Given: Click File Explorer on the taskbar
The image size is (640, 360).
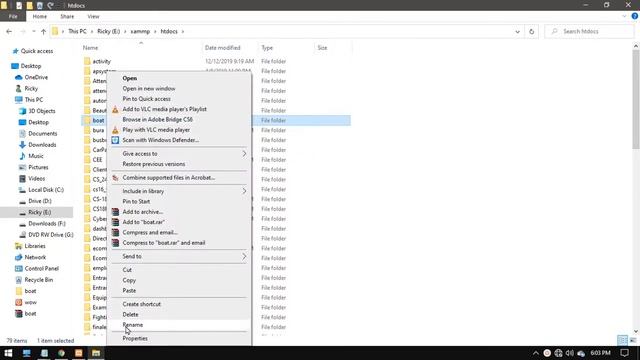Looking at the screenshot, I should pos(96,353).
